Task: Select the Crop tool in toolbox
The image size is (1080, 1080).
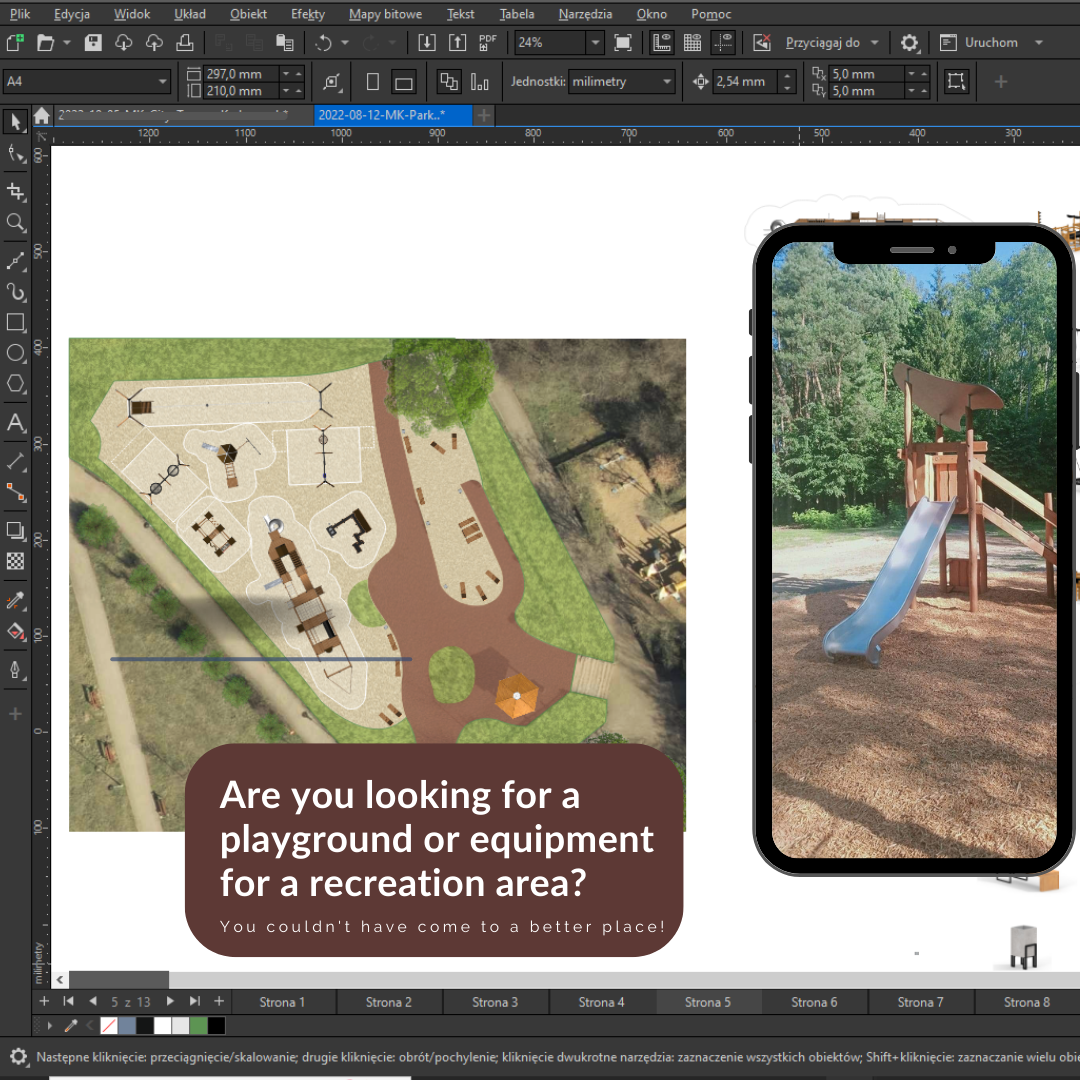Action: [x=16, y=191]
